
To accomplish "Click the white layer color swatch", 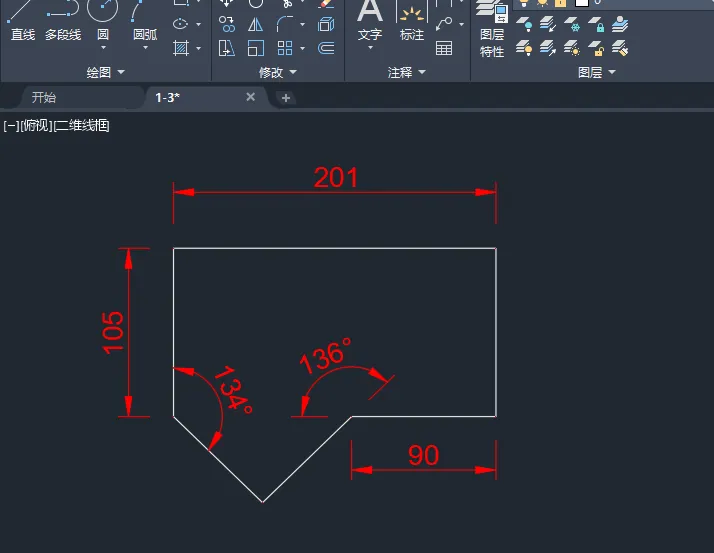I will 581,3.
